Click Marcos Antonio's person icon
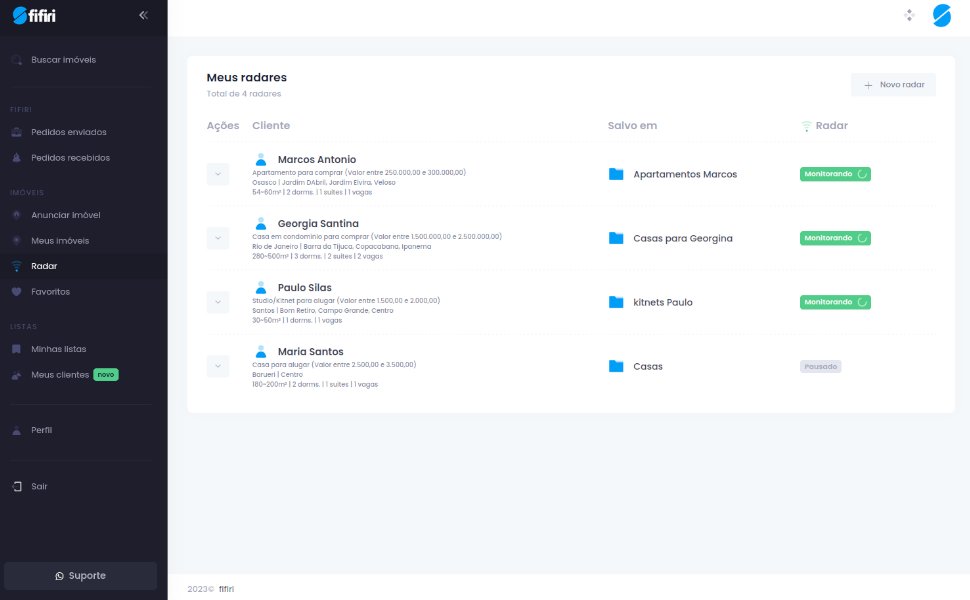Screen dimensions: 970x600 (261, 159)
